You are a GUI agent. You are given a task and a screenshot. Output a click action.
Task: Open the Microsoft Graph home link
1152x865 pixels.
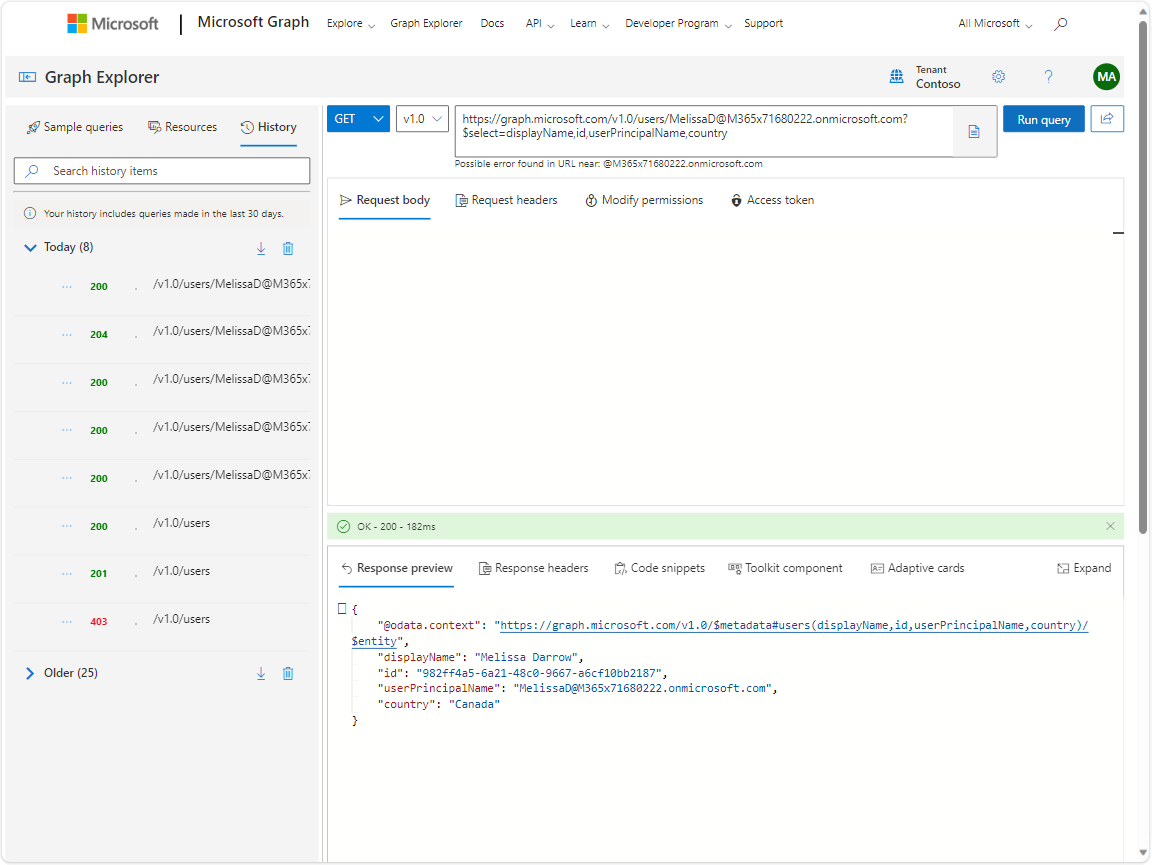253,22
